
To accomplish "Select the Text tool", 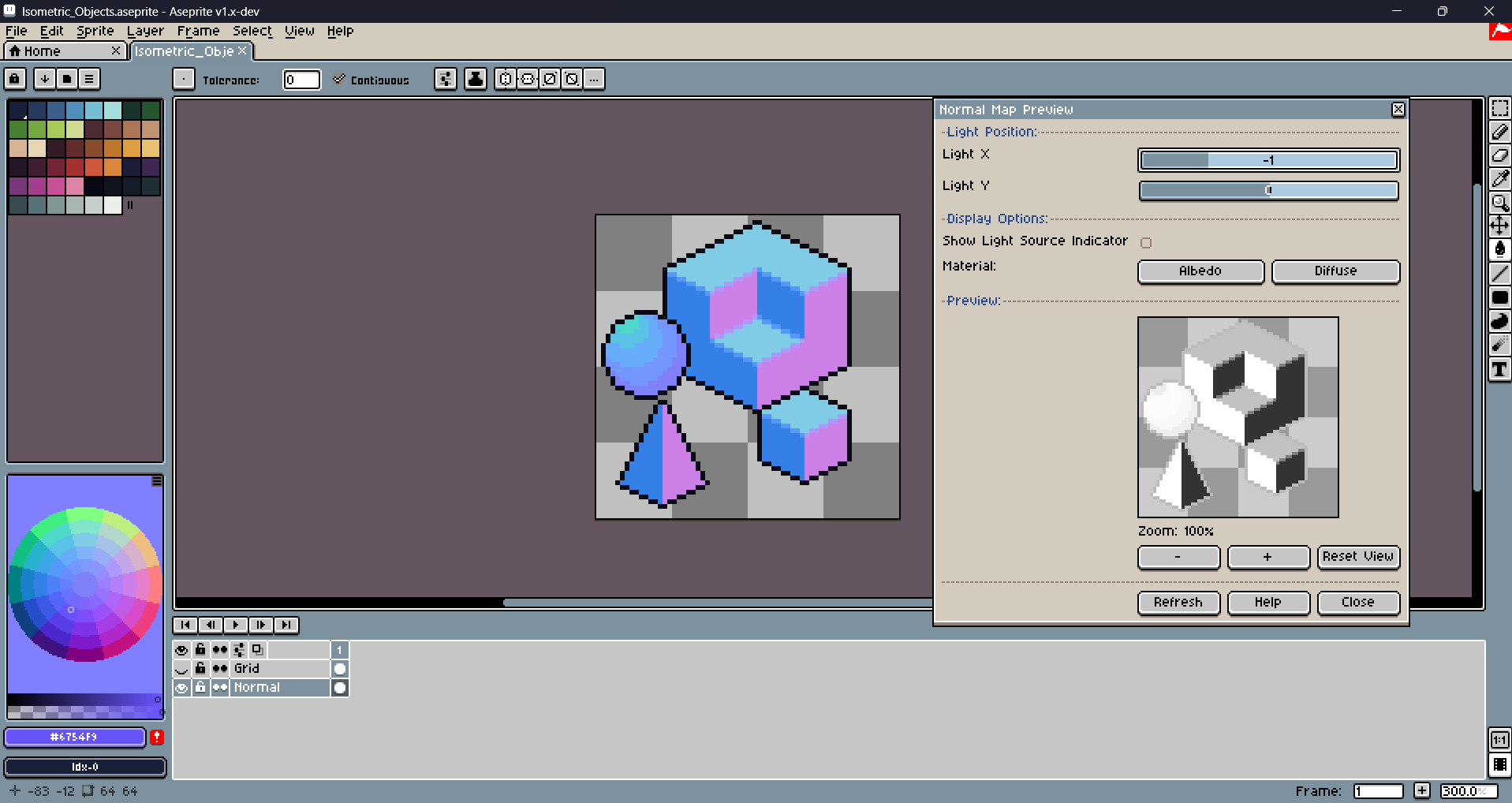I will (x=1499, y=369).
